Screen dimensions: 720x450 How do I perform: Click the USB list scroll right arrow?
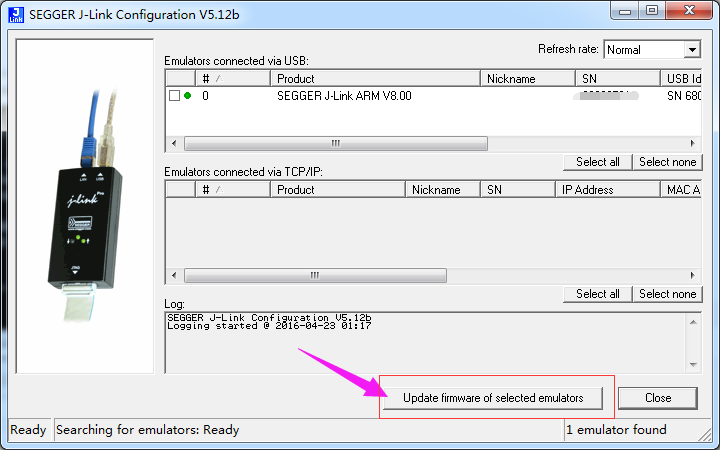tap(692, 143)
